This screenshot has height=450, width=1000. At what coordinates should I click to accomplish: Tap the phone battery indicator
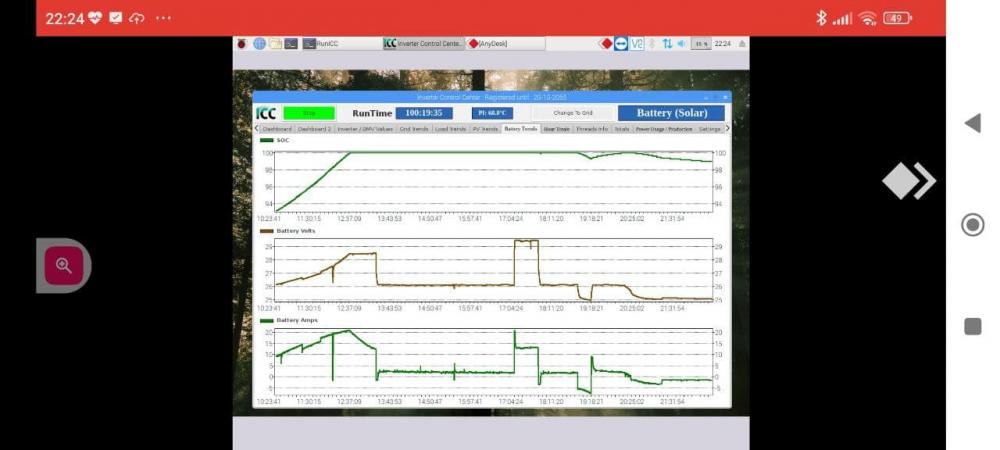pyautogui.click(x=897, y=18)
